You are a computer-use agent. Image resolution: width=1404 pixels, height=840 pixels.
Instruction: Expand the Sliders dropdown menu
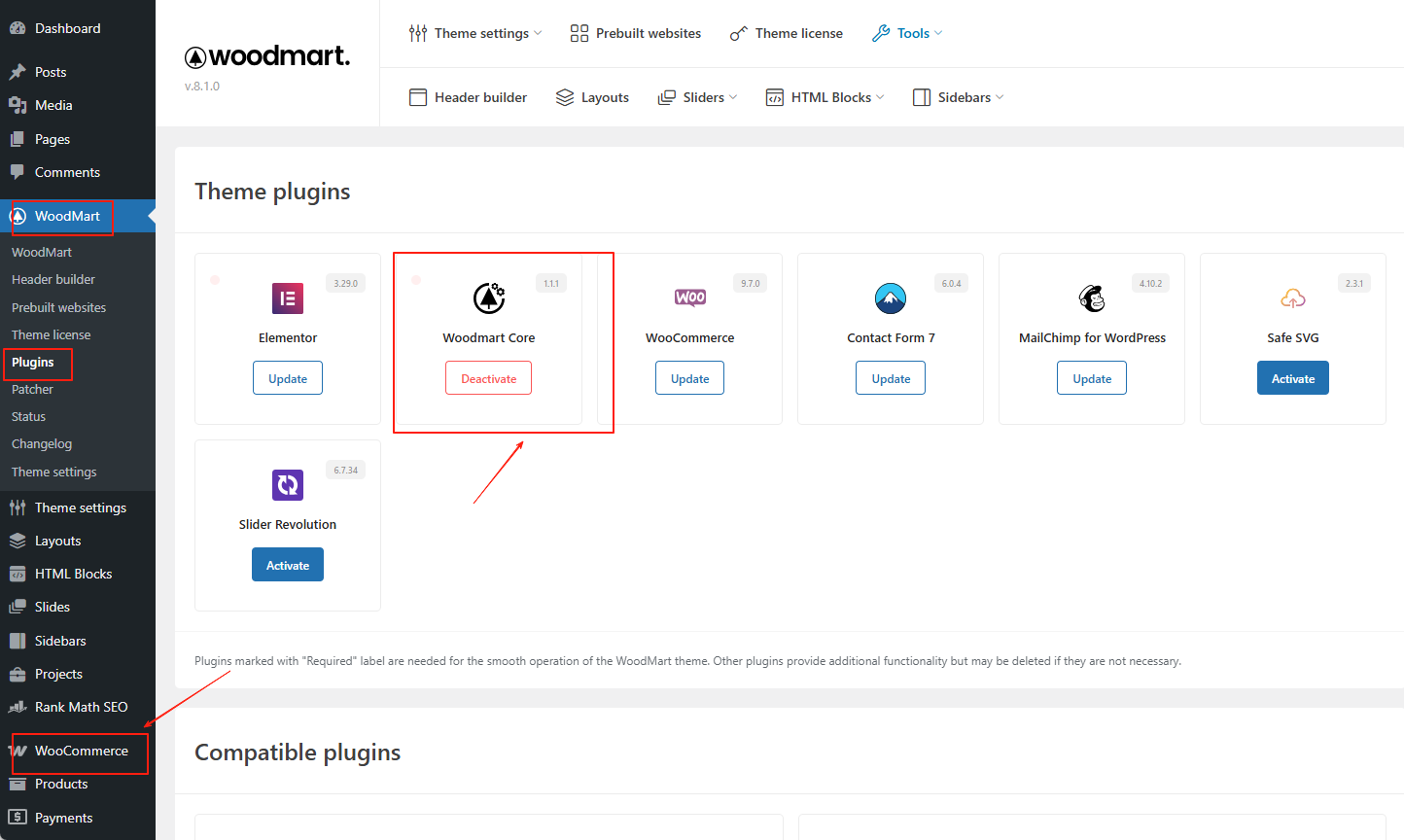point(698,97)
